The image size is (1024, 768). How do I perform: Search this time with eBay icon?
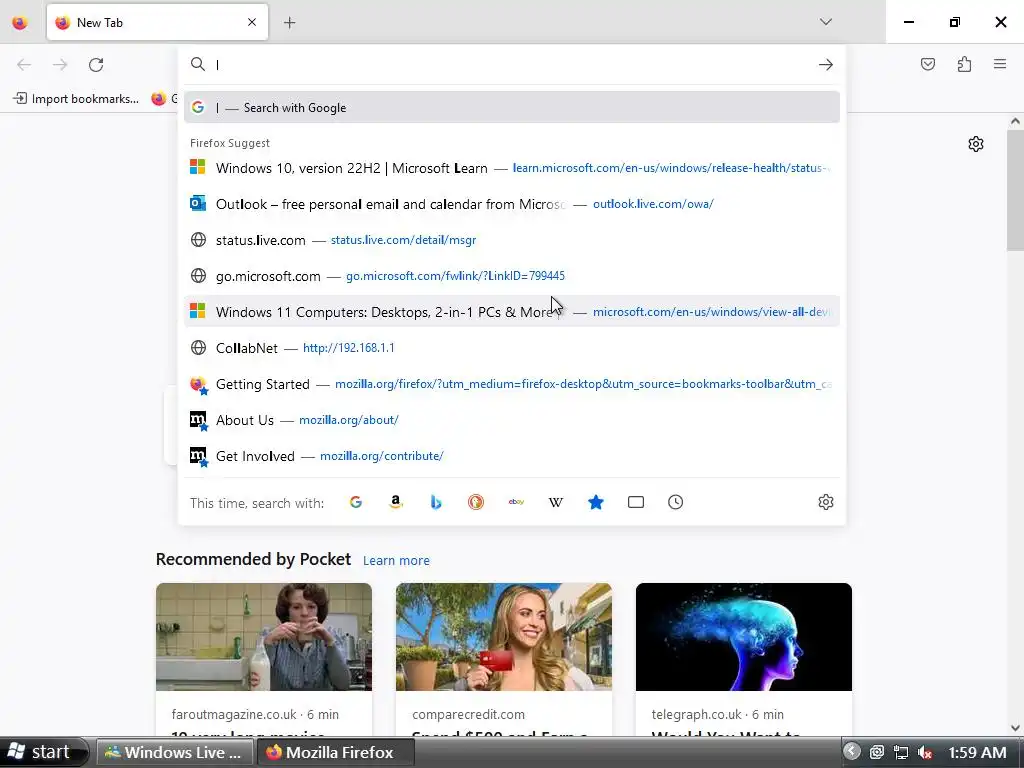coord(516,502)
